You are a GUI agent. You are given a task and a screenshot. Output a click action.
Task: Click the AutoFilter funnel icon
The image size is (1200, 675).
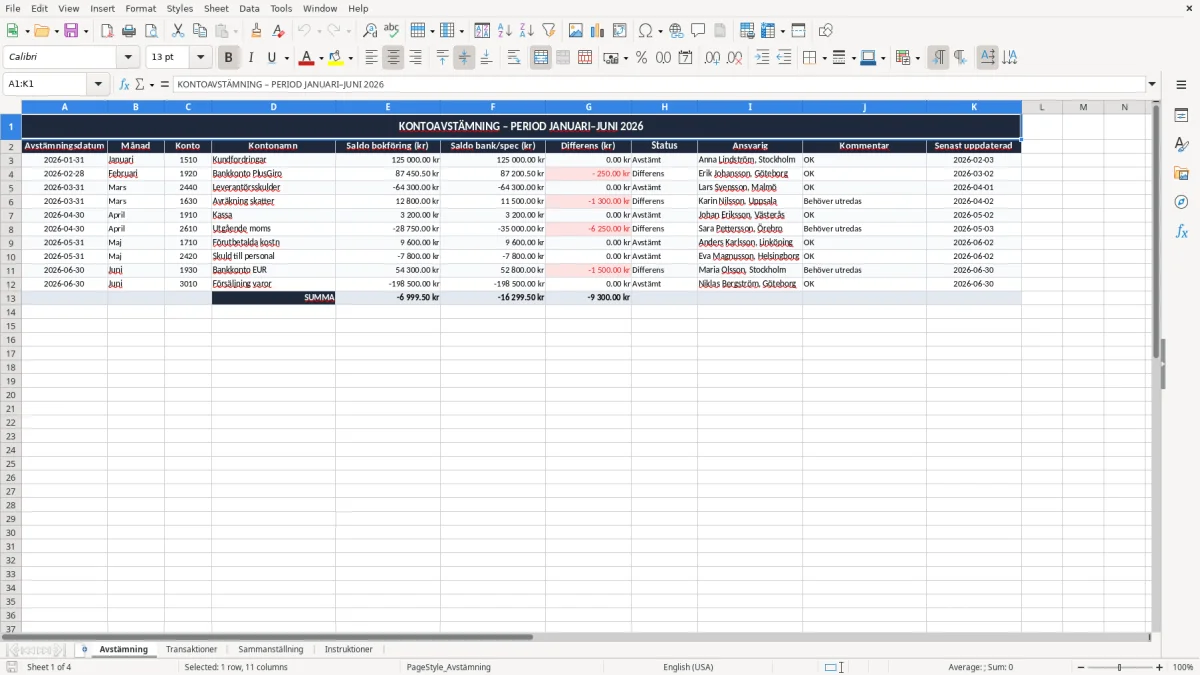tap(549, 31)
